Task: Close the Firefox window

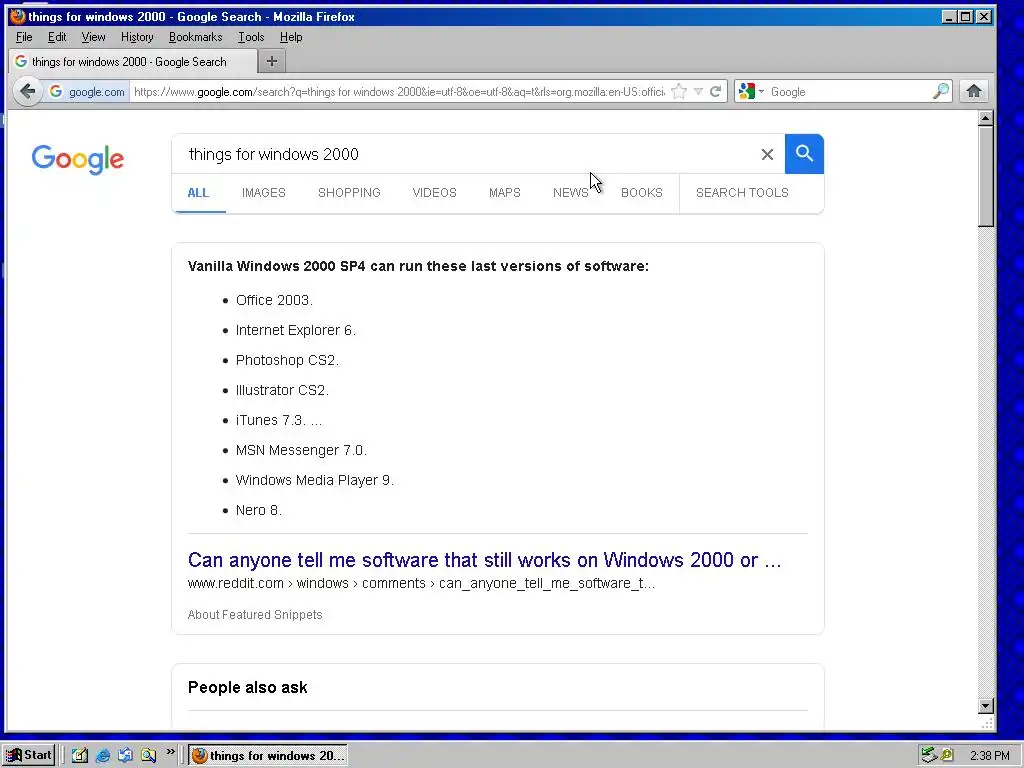Action: [984, 17]
